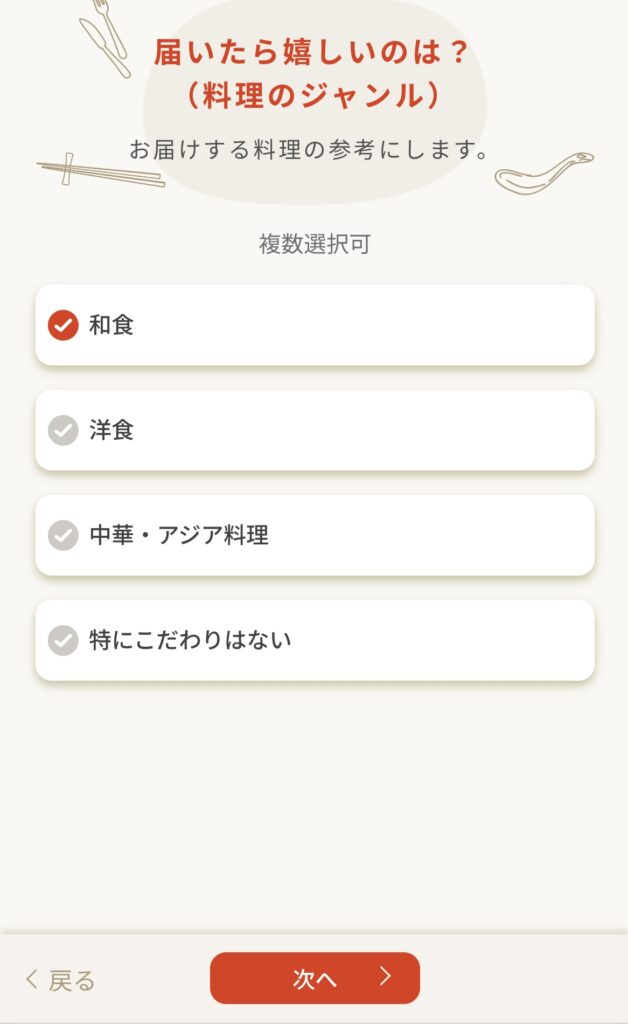The height and width of the screenshot is (1024, 628).
Task: Tap the back chevron arrow
Action: click(x=32, y=980)
